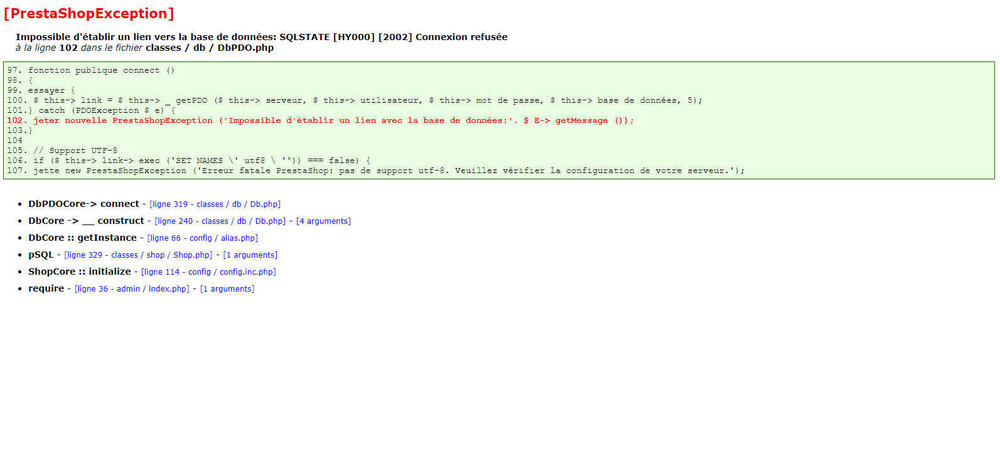1000x464 pixels.
Task: Click stack entry 'ShopCore :: initialize'
Action: click(x=80, y=272)
